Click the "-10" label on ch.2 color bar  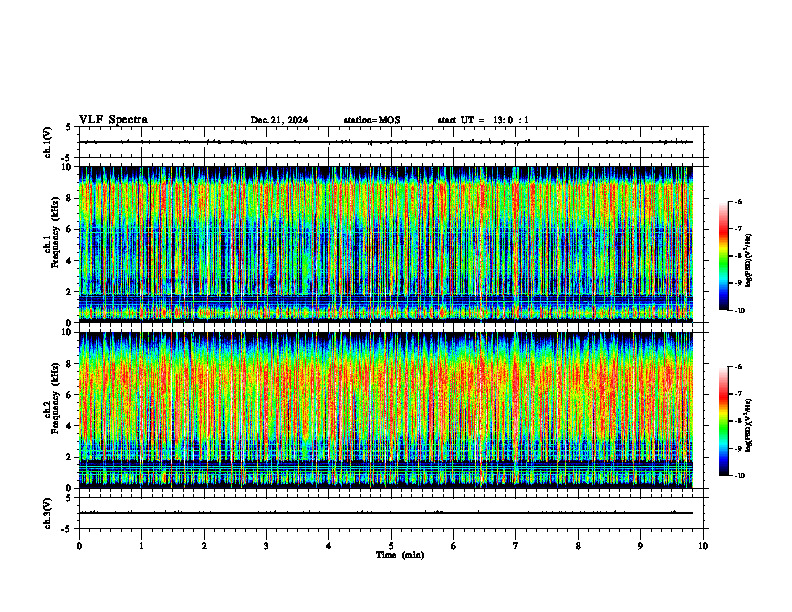pyautogui.click(x=740, y=476)
